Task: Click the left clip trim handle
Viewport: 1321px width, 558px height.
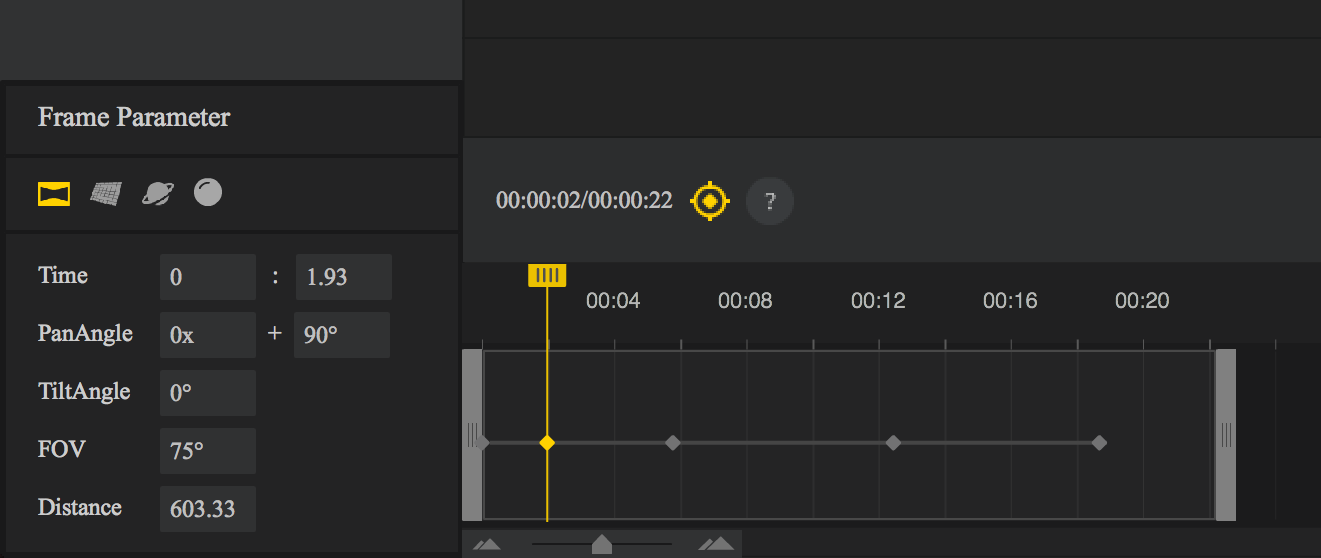Action: (472, 435)
